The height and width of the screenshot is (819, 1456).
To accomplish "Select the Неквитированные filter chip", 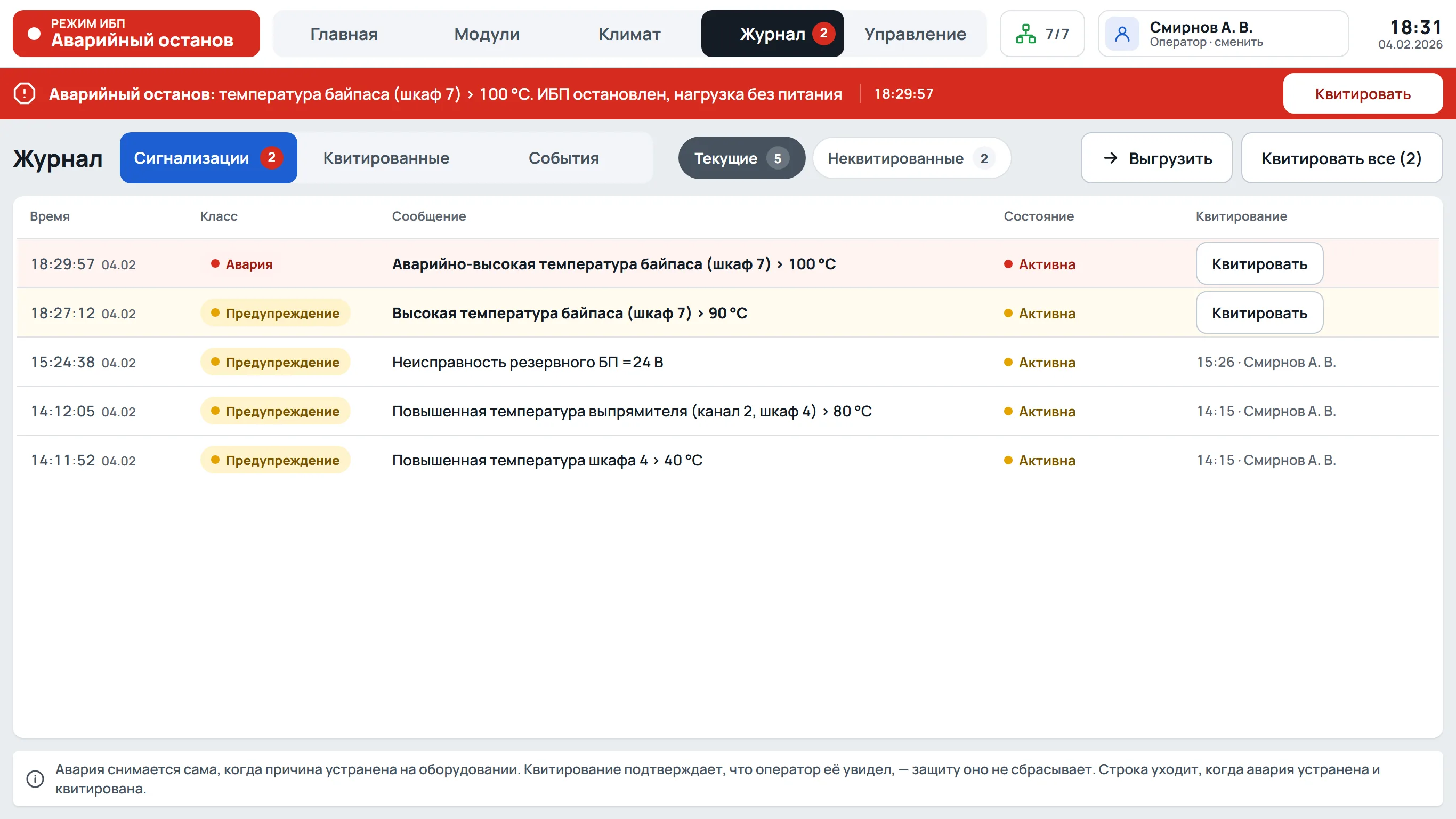I will pyautogui.click(x=911, y=158).
